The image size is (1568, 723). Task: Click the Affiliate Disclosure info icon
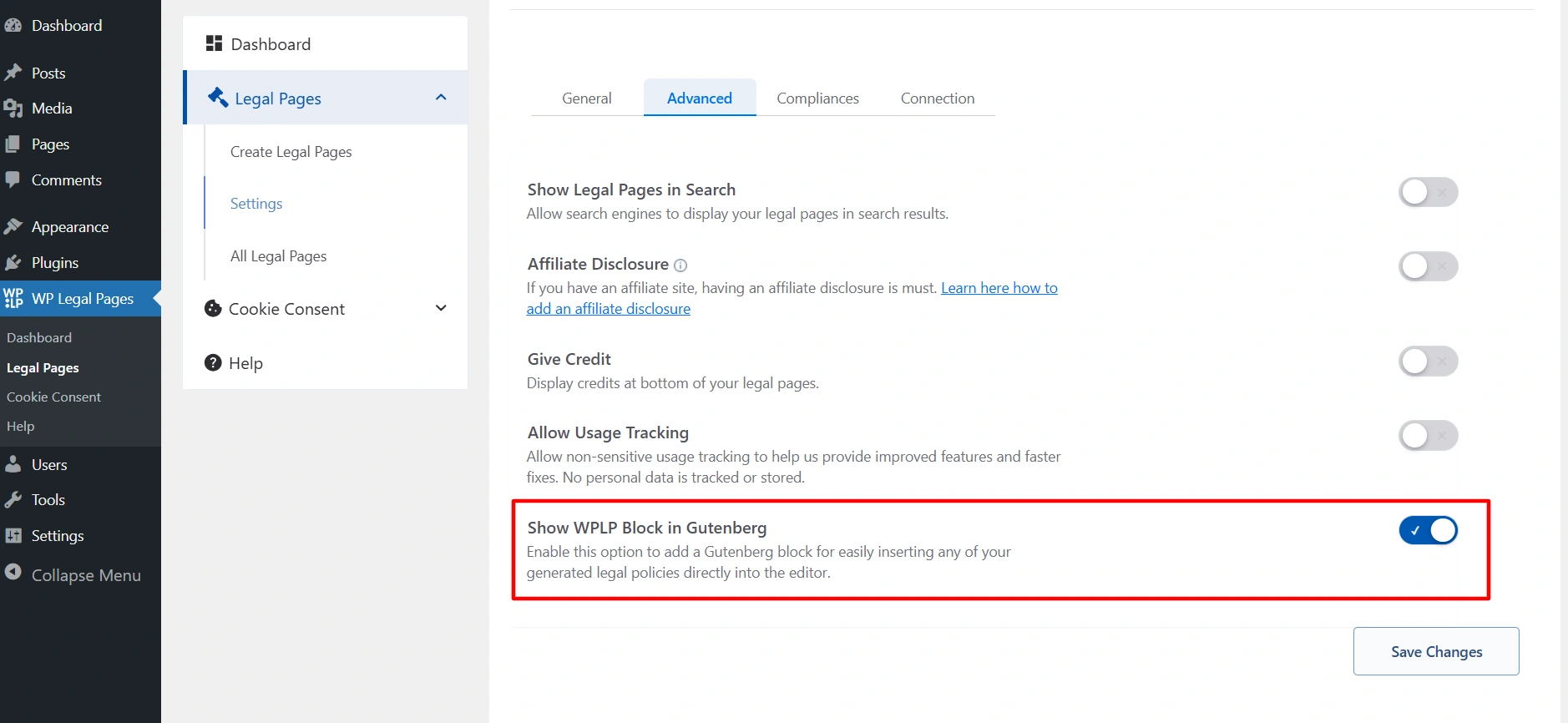[680, 265]
